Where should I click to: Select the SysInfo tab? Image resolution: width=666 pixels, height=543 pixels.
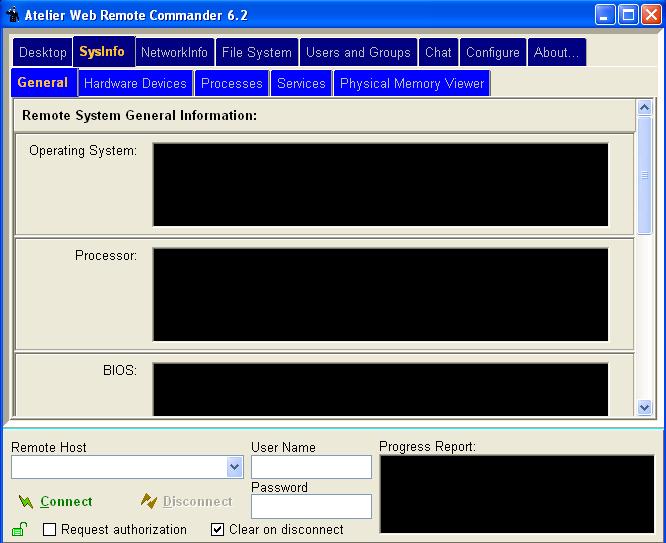click(x=104, y=51)
